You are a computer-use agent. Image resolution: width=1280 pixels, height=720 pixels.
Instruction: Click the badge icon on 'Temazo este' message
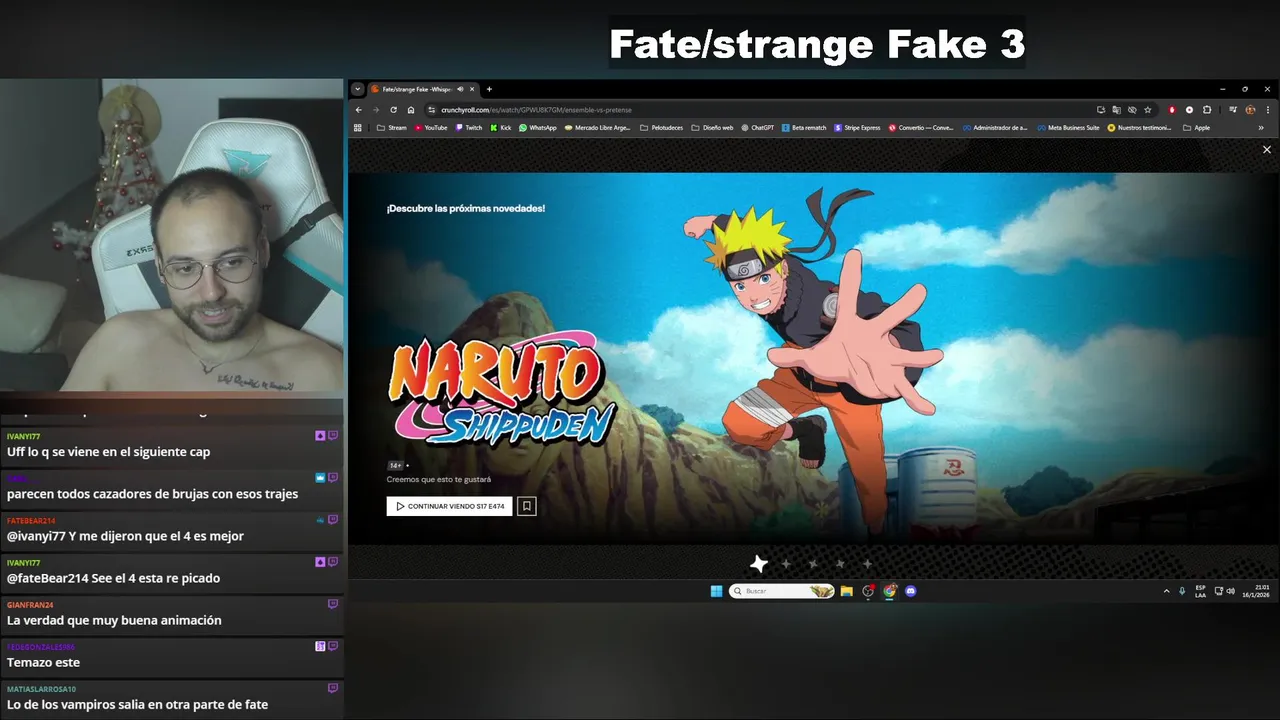click(x=320, y=646)
